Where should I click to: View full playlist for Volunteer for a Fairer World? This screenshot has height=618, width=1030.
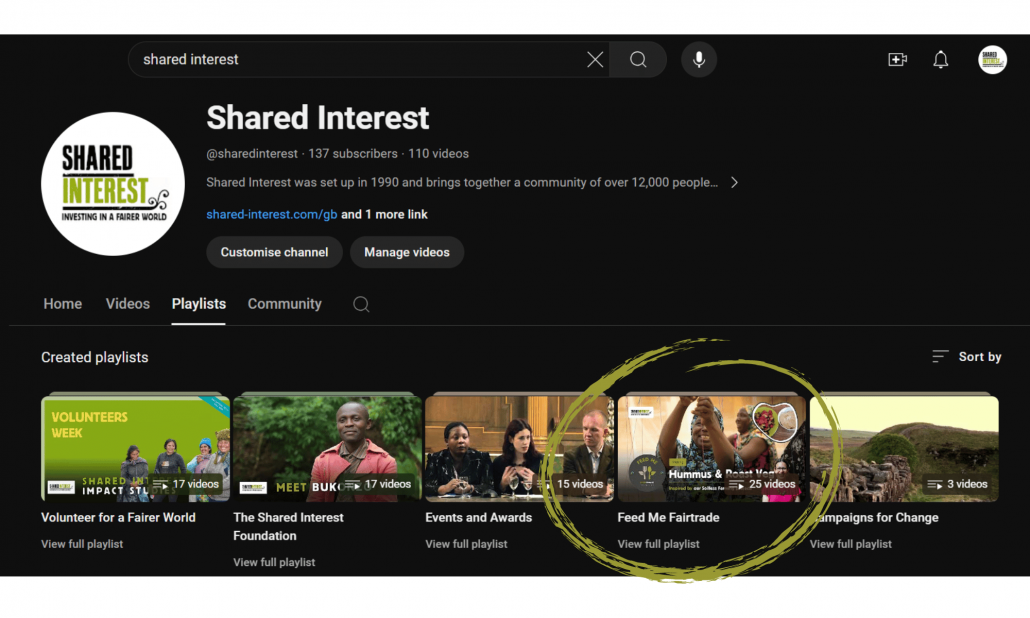82,544
